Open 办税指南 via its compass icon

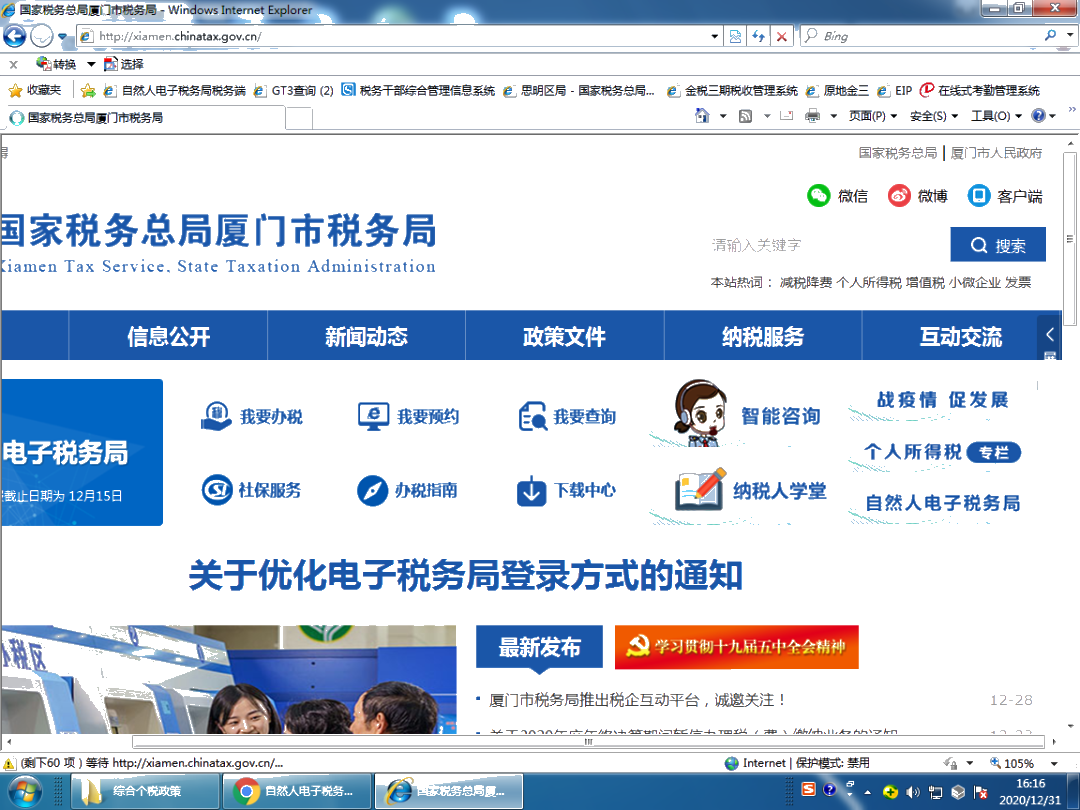(x=374, y=490)
